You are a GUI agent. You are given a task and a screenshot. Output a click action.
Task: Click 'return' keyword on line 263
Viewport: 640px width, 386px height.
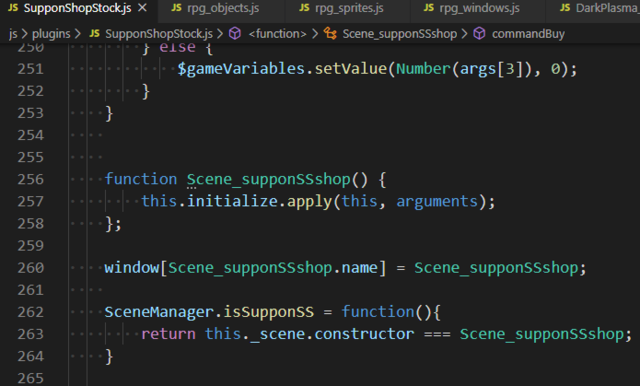[x=168, y=334]
